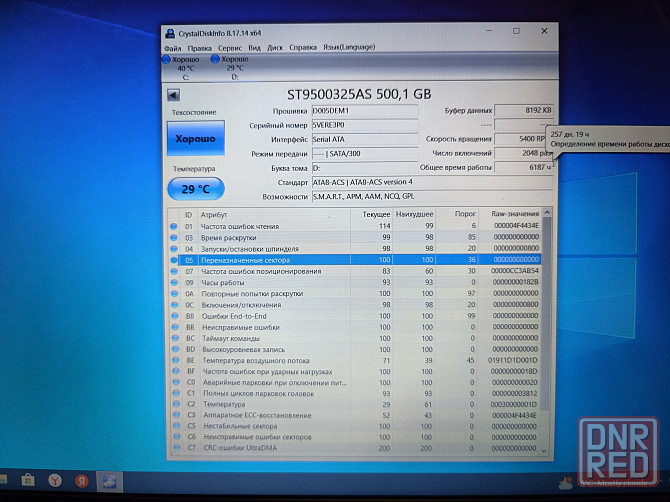Click the scrollbar down arrow in attribute list
The width and height of the screenshot is (670, 502).
click(x=544, y=451)
